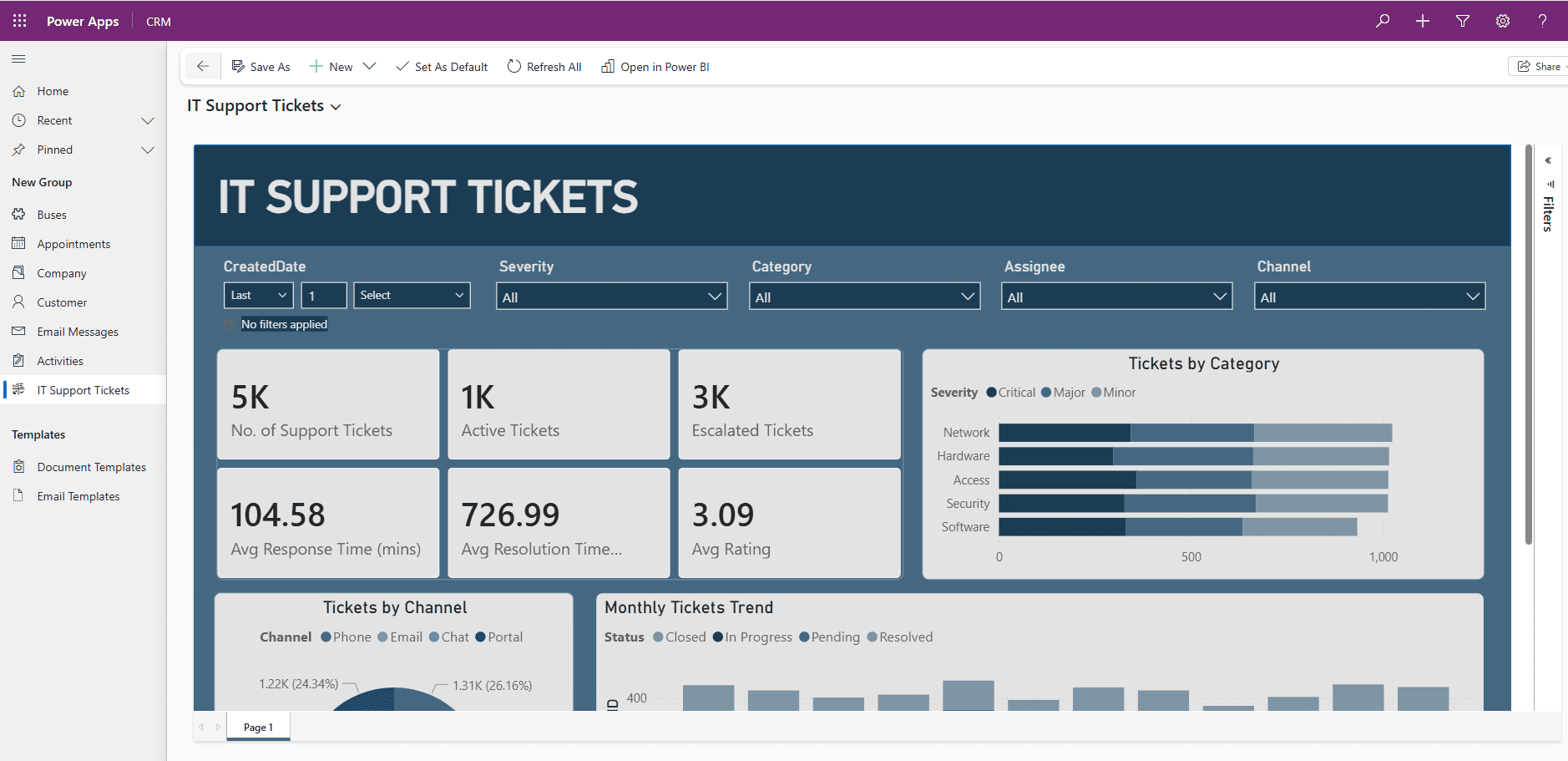Viewport: 1568px width, 761px height.
Task: Click Set As Default
Action: pyautogui.click(x=442, y=66)
